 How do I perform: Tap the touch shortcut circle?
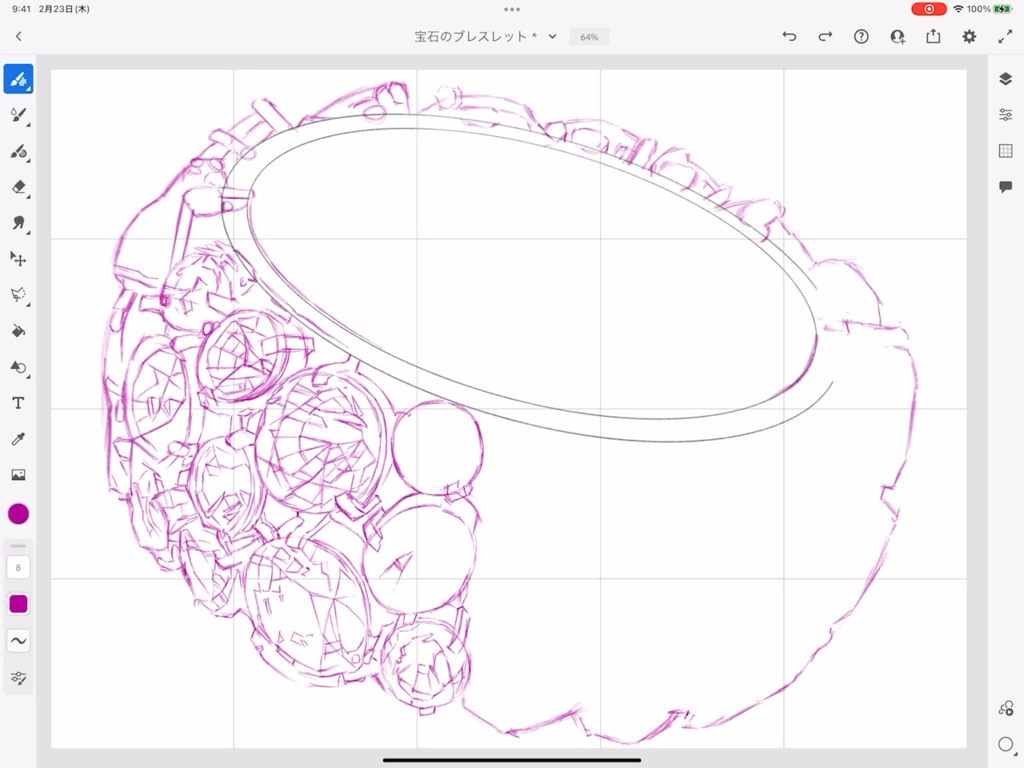pyautogui.click(x=1006, y=744)
